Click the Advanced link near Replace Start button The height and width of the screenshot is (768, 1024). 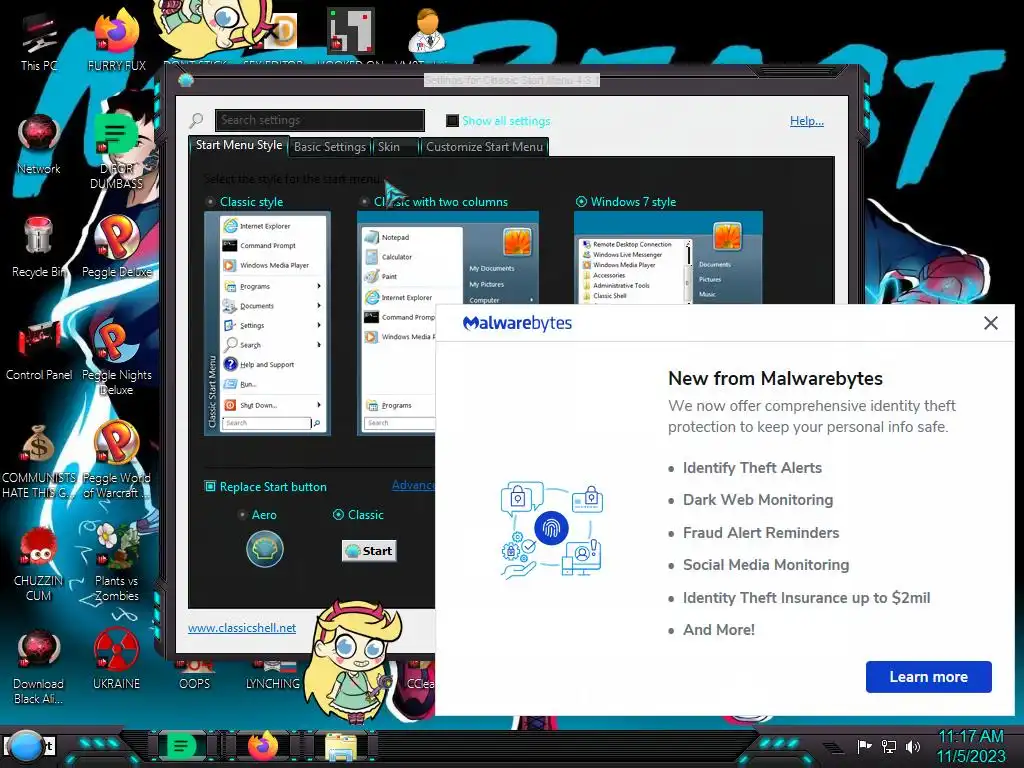click(x=413, y=485)
